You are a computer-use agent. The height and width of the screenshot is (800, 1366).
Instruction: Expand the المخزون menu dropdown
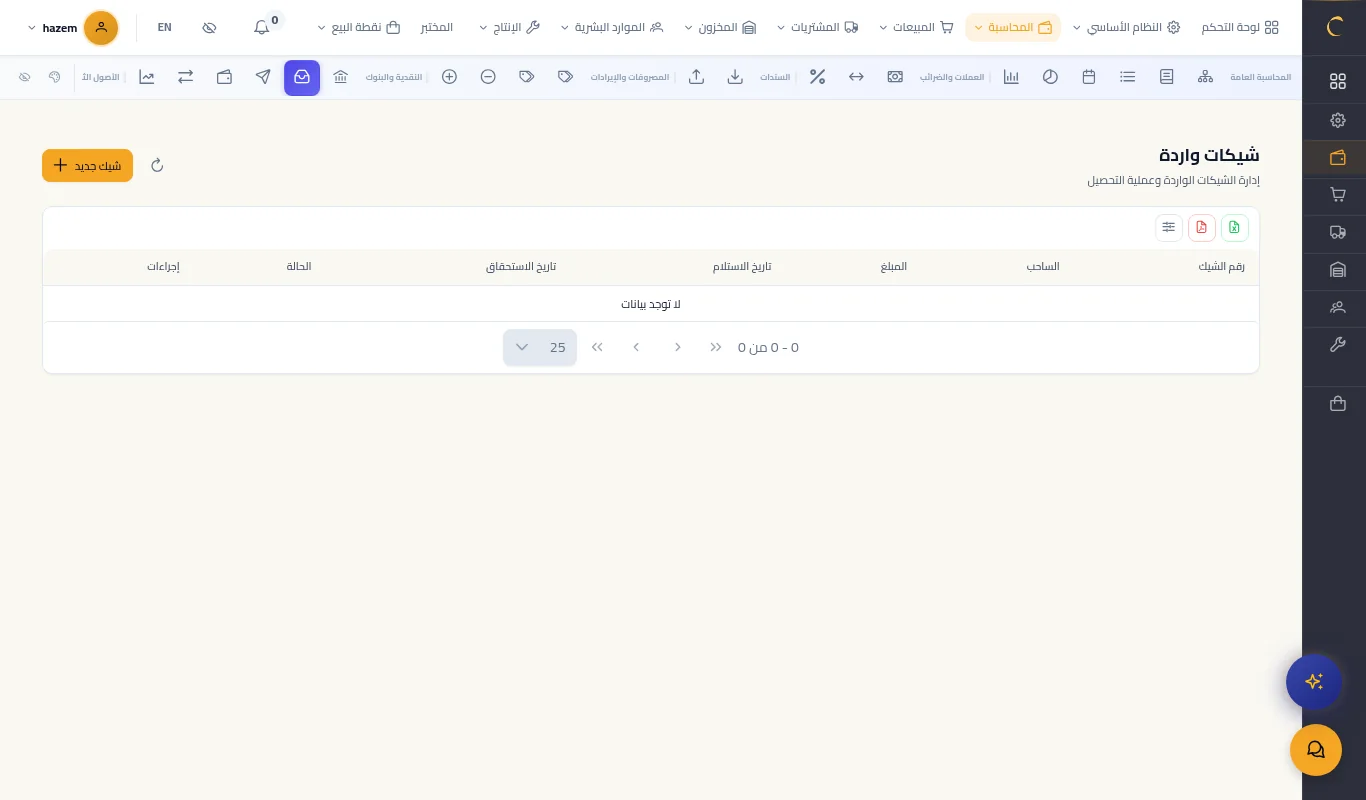click(720, 27)
